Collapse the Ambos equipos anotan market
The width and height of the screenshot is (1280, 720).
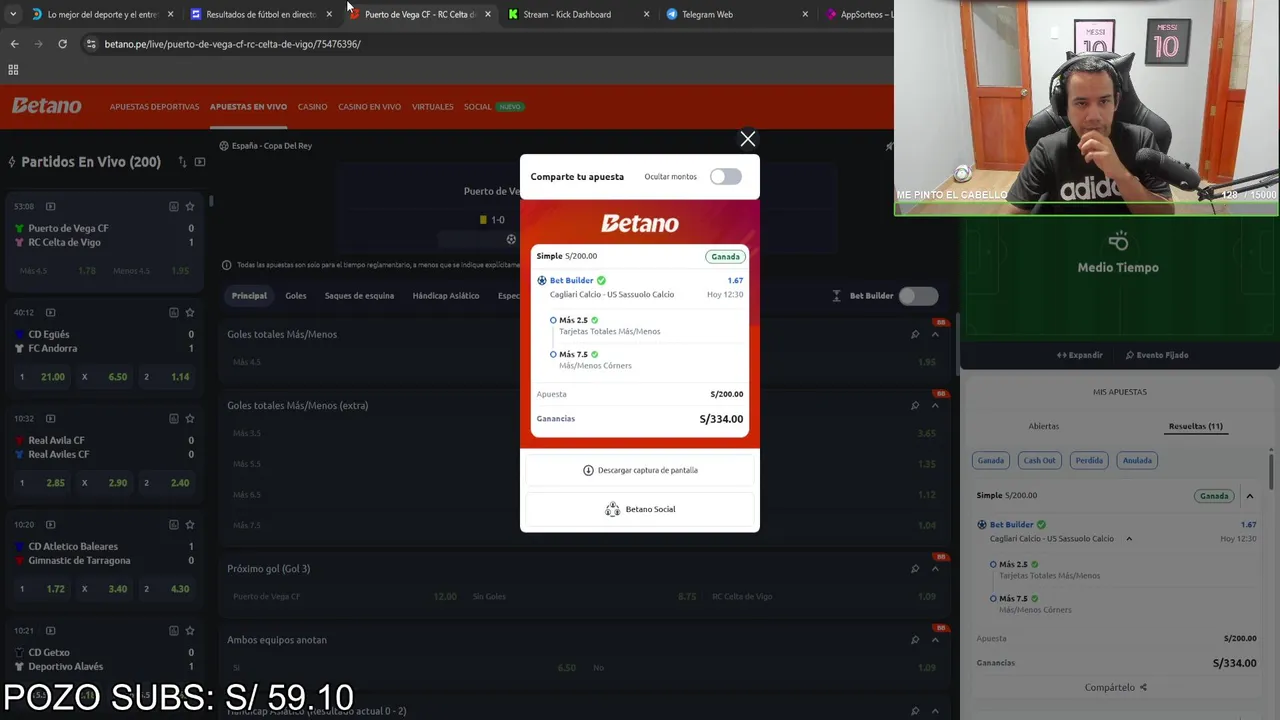pyautogui.click(x=935, y=640)
